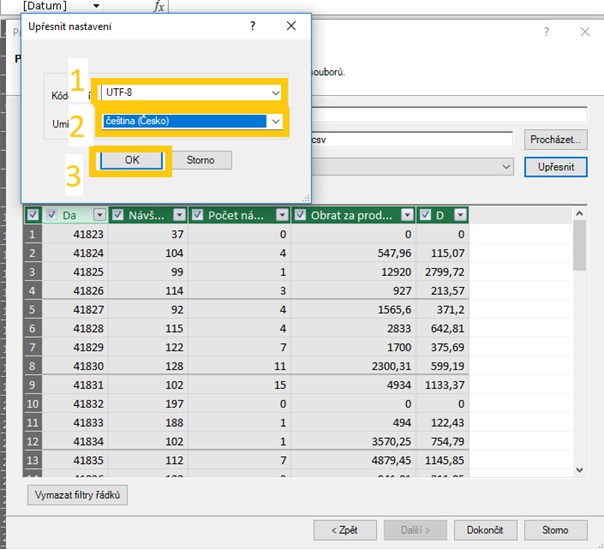The image size is (604, 550).
Task: Open filter arrow of Da column
Action: pyautogui.click(x=99, y=215)
